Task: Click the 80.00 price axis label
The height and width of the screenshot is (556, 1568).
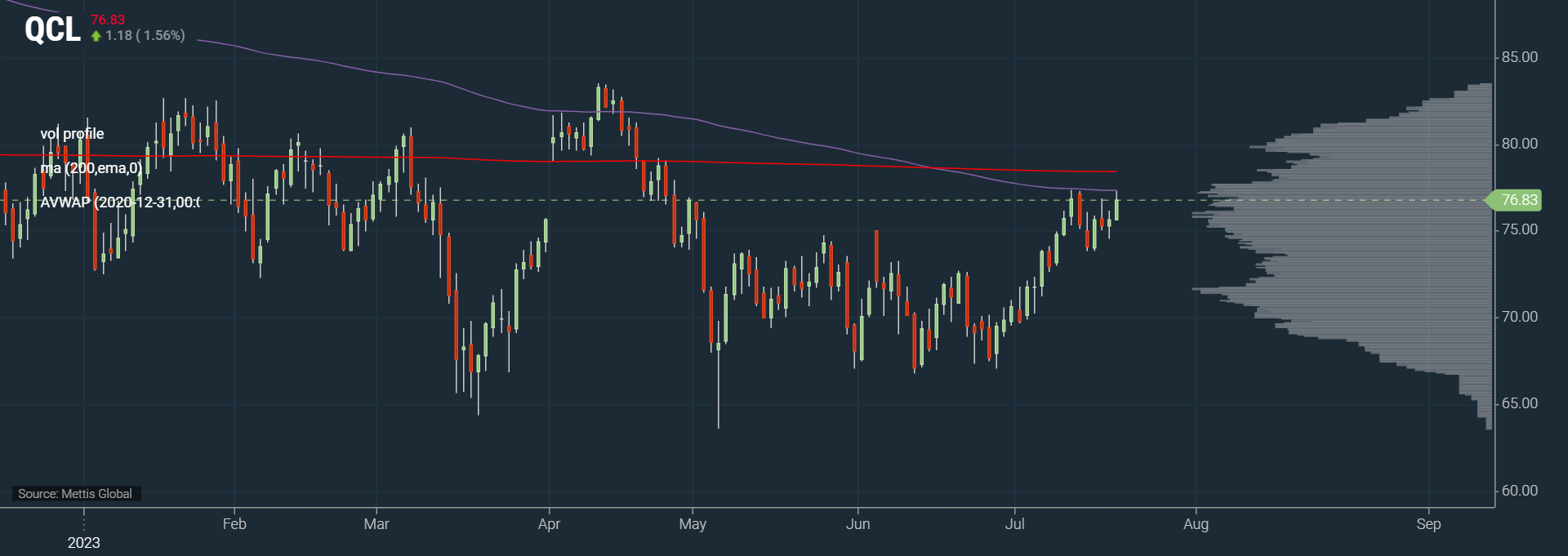Action: 1520,144
